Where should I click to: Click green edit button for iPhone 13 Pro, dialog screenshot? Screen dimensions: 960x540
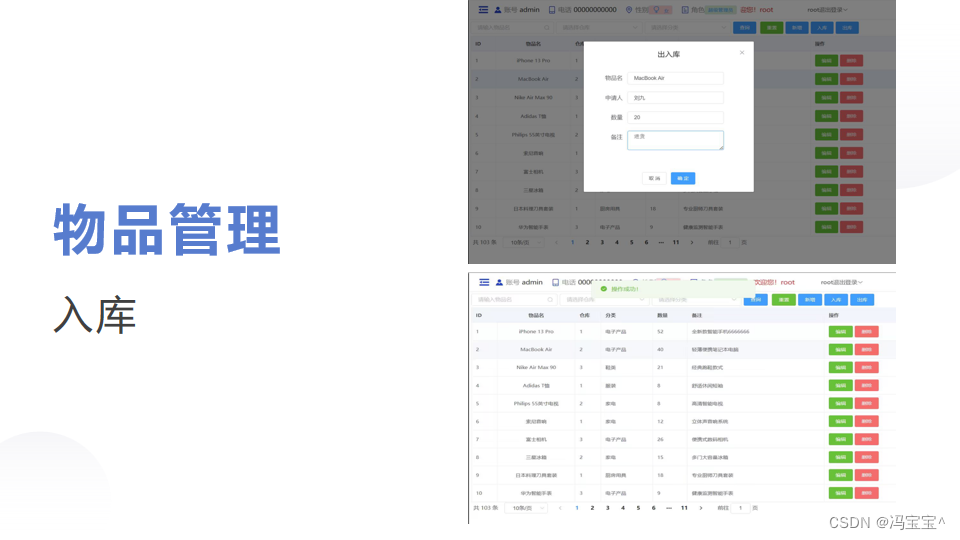point(827,61)
